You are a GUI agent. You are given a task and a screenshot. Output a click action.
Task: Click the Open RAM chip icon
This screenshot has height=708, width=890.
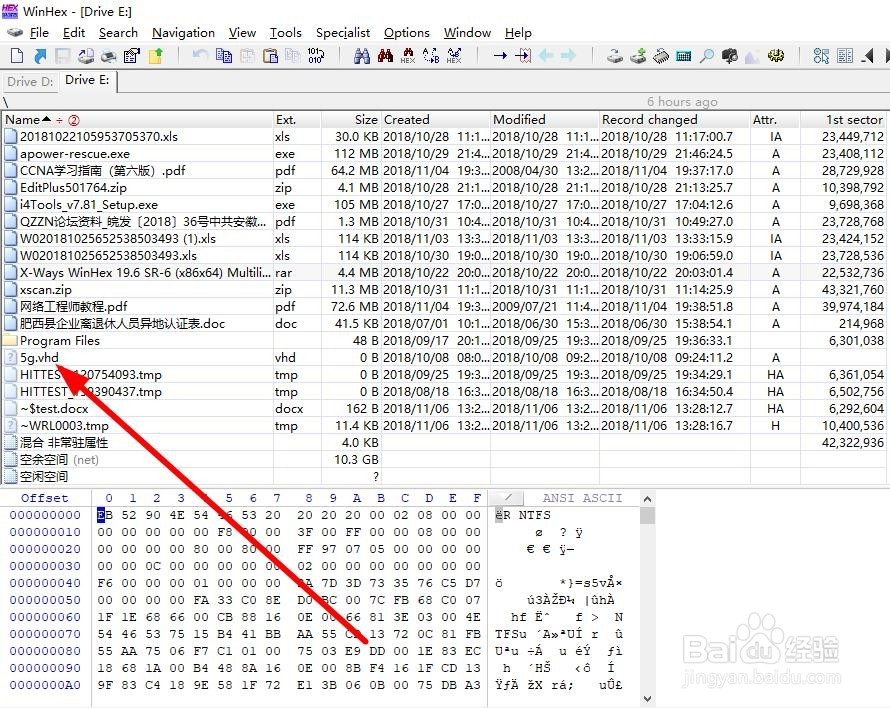tap(661, 56)
